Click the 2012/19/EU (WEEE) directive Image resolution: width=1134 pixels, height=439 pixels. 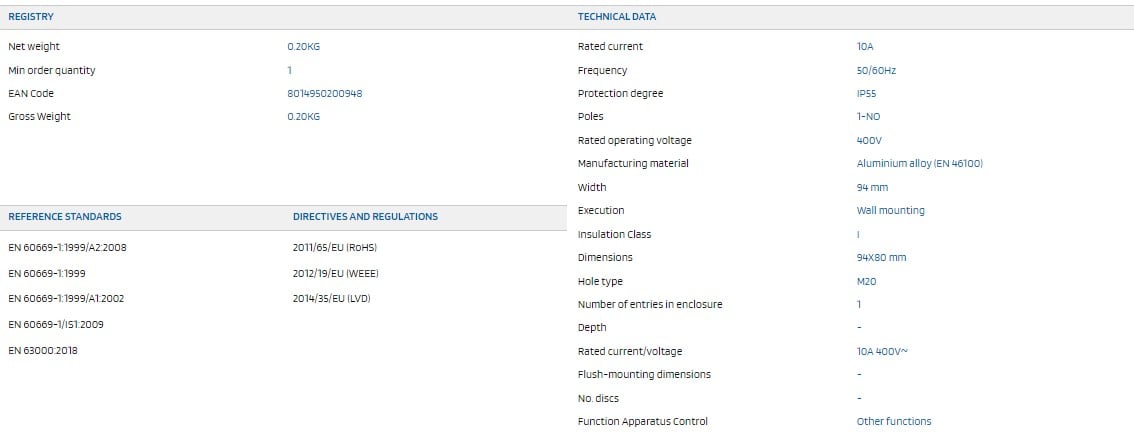click(335, 273)
